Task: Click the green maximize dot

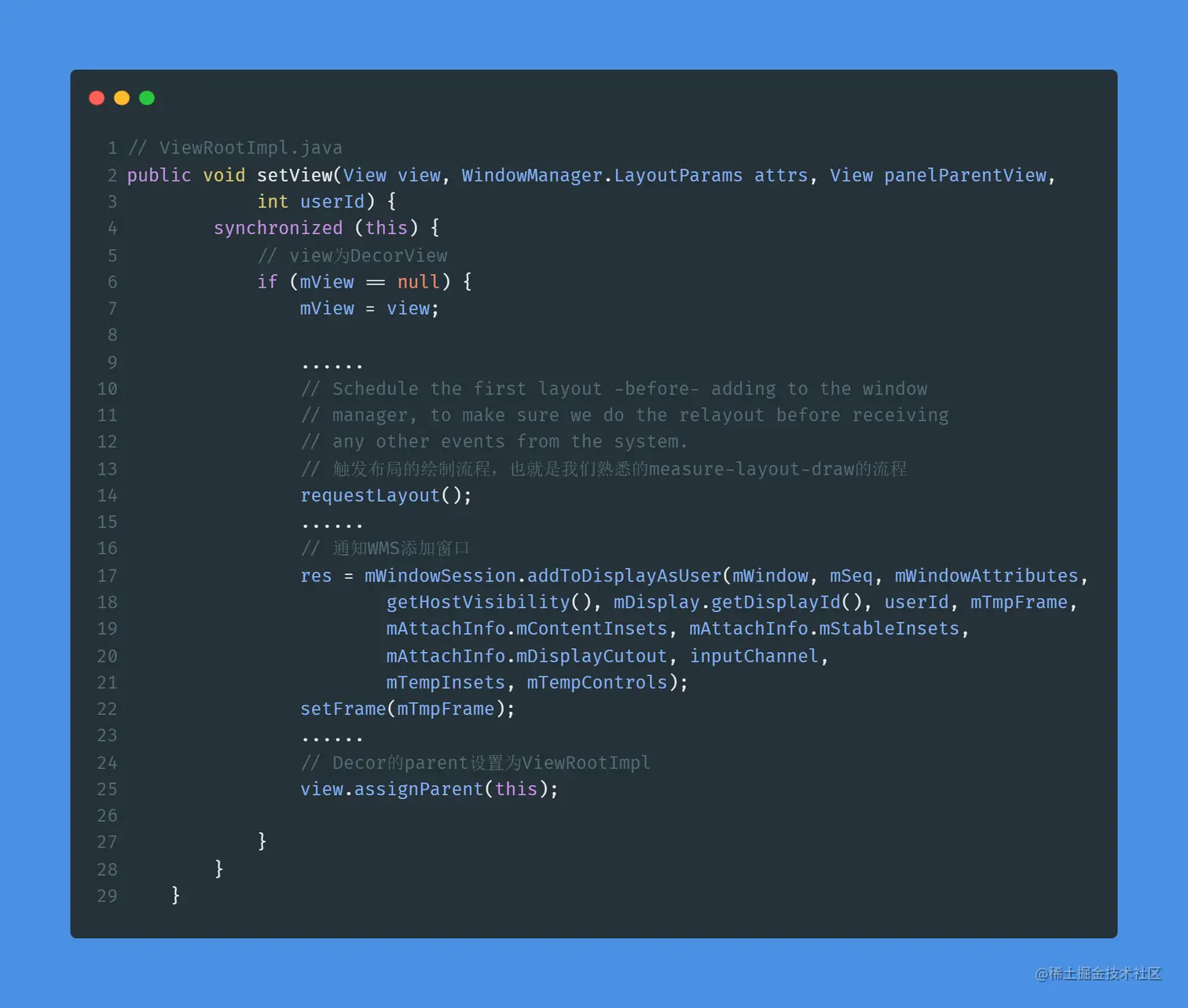Action: tap(147, 98)
